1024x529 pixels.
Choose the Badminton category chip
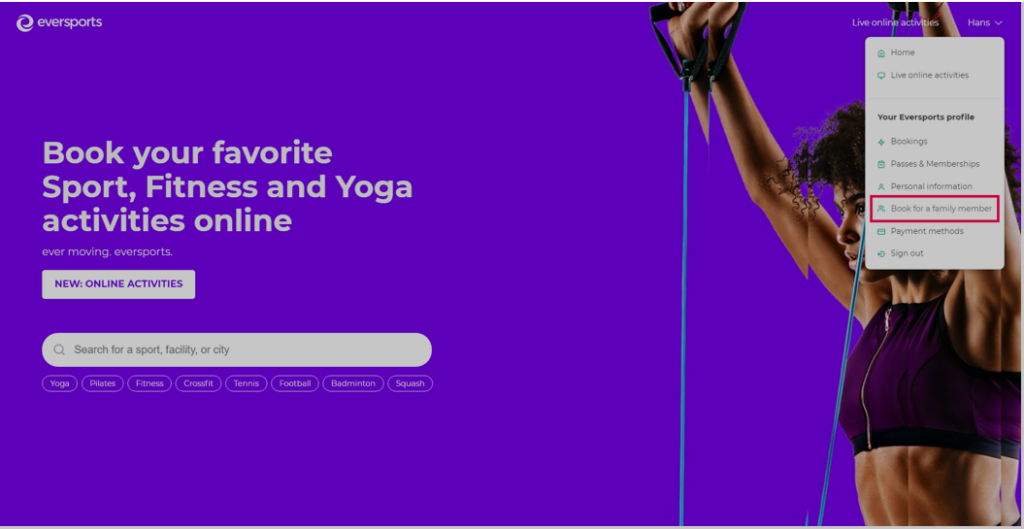tap(353, 384)
